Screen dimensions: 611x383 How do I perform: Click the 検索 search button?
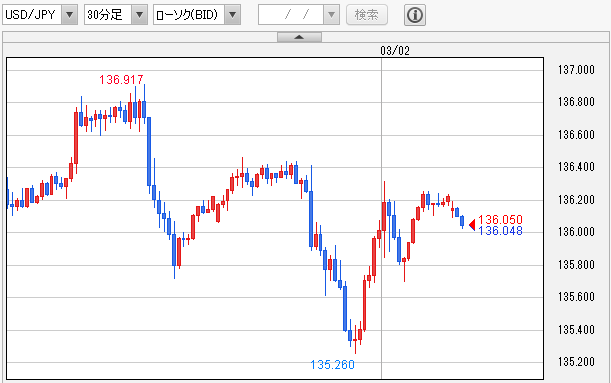point(367,15)
